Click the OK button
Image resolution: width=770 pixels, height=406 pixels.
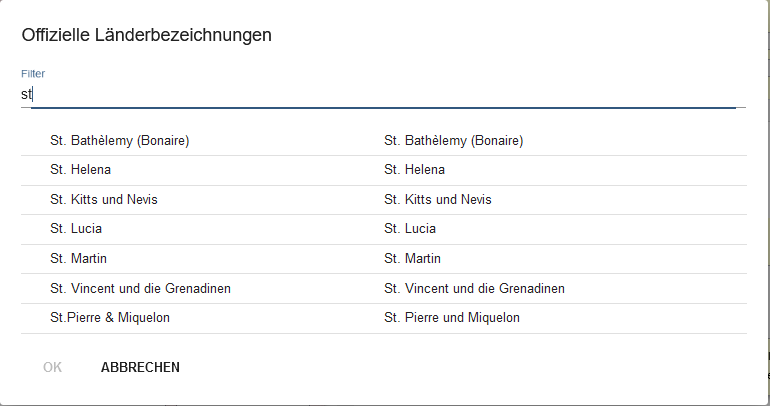[52, 367]
